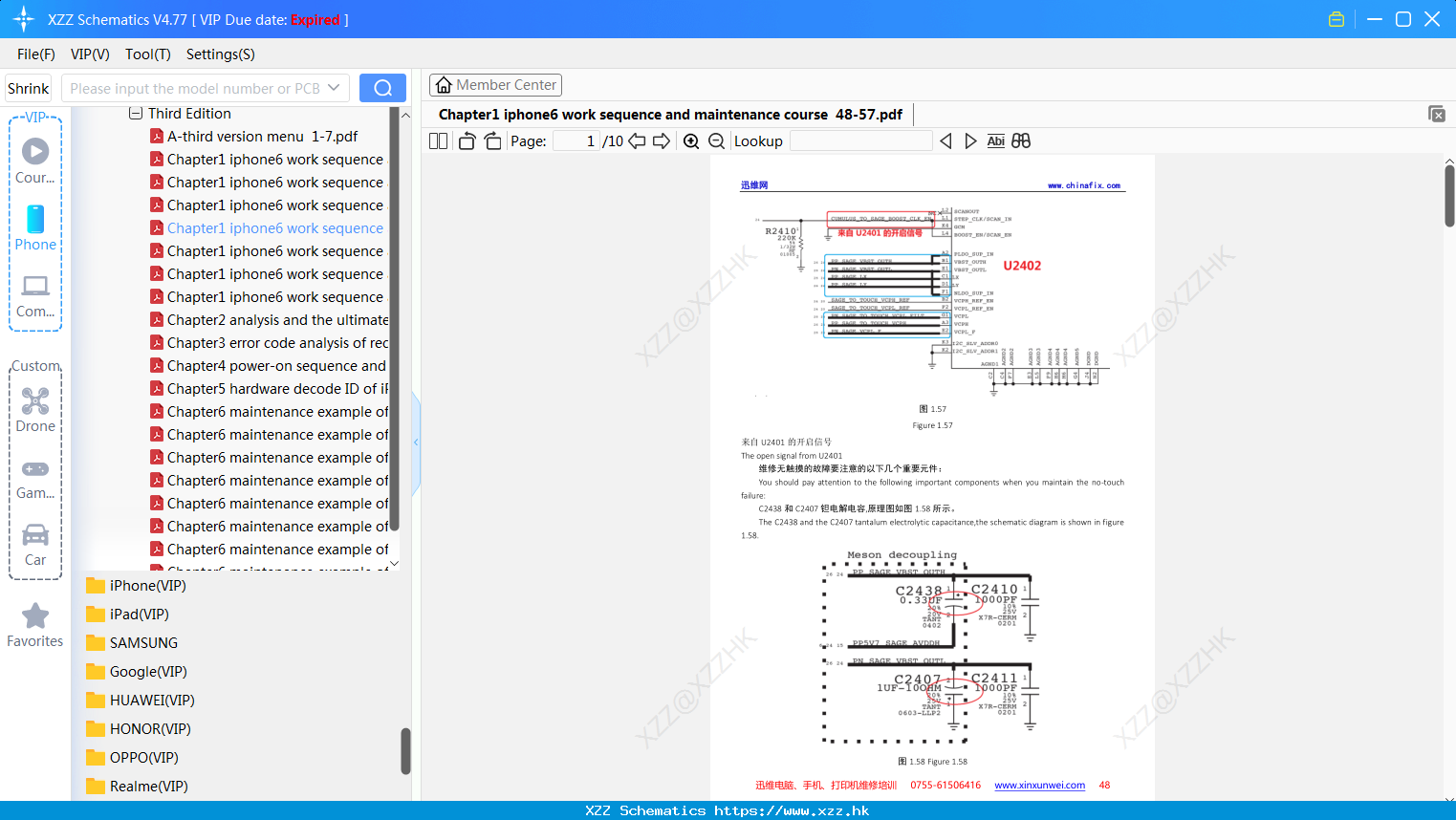Open the OPPO(VIP) folder
This screenshot has width=1456, height=820.
tap(132, 757)
